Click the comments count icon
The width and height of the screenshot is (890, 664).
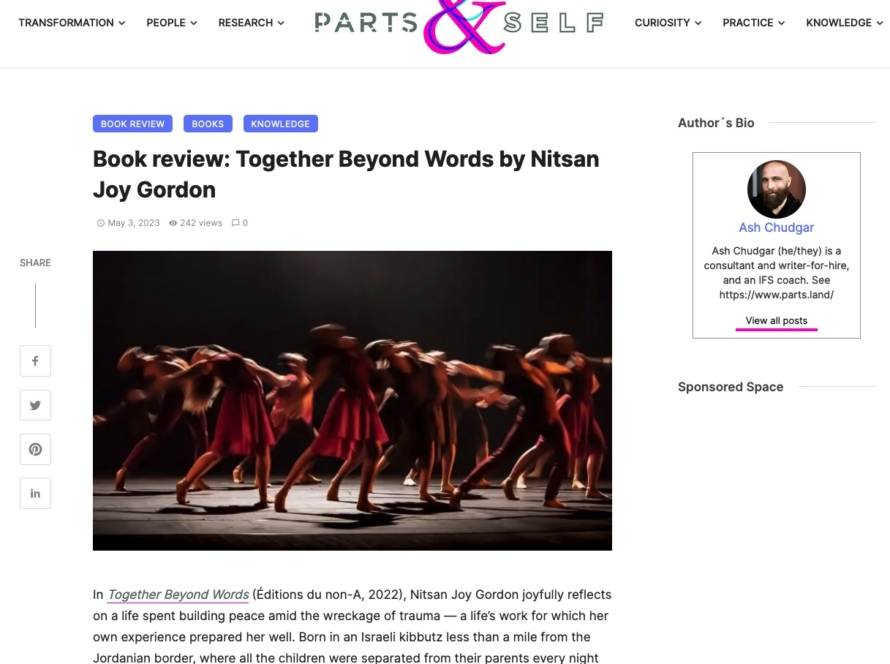[x=235, y=223]
